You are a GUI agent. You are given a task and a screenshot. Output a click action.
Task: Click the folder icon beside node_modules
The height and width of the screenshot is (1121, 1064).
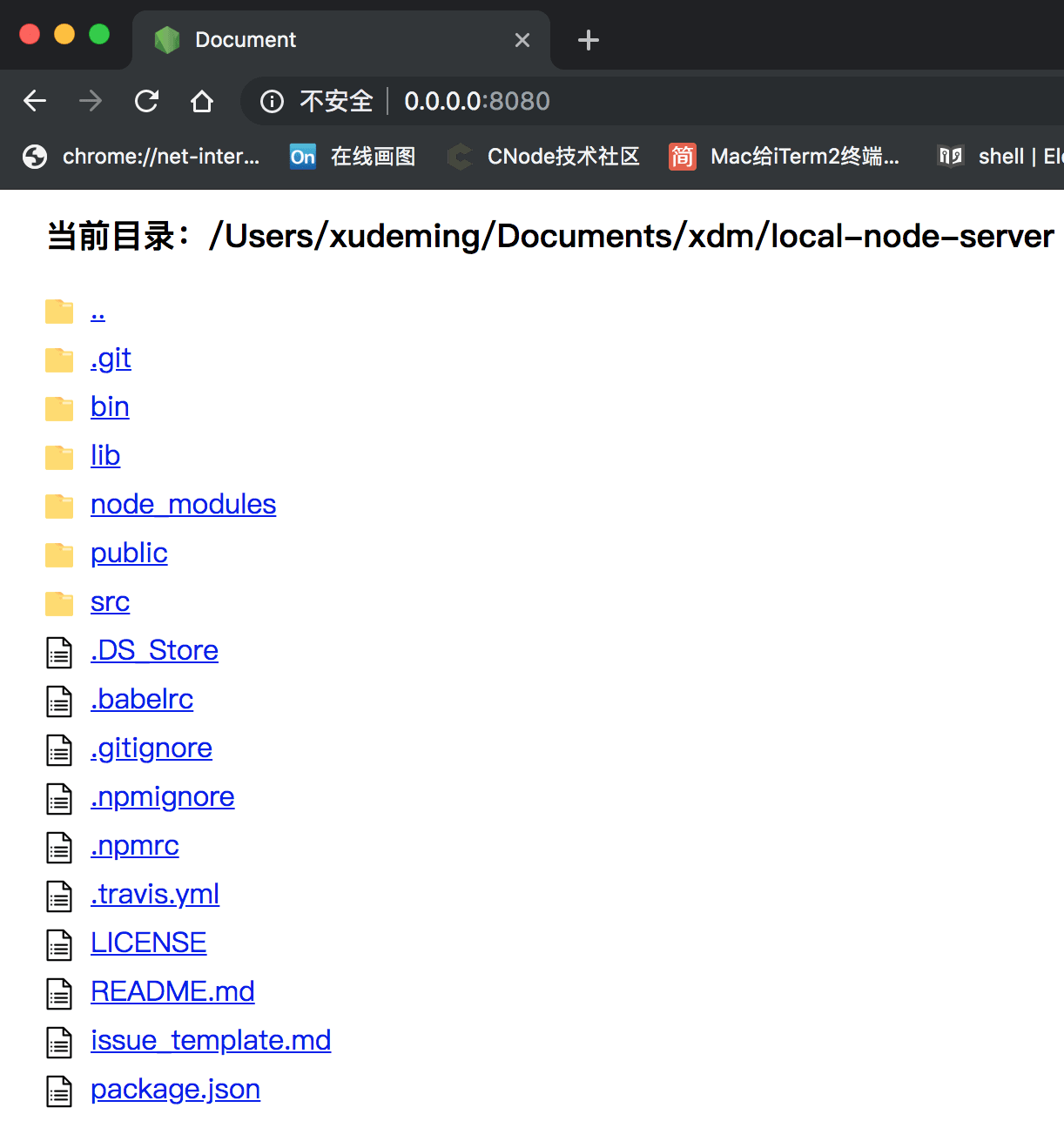[59, 506]
